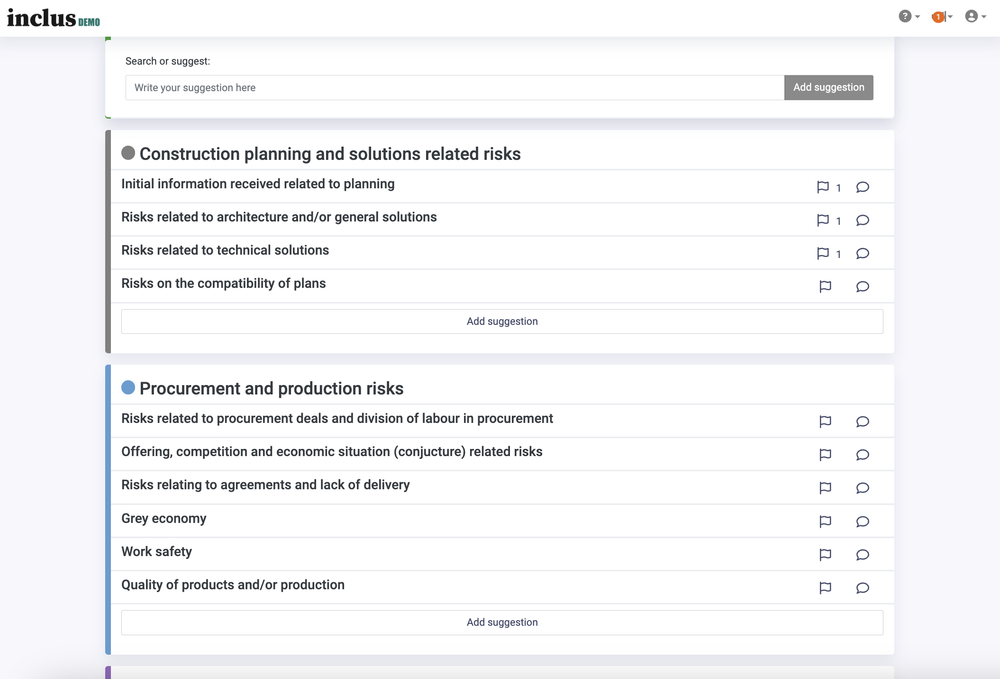Viewport: 1000px width, 679px height.
Task: Click the gray 'Add suggestion' button beside search
Action: (828, 87)
